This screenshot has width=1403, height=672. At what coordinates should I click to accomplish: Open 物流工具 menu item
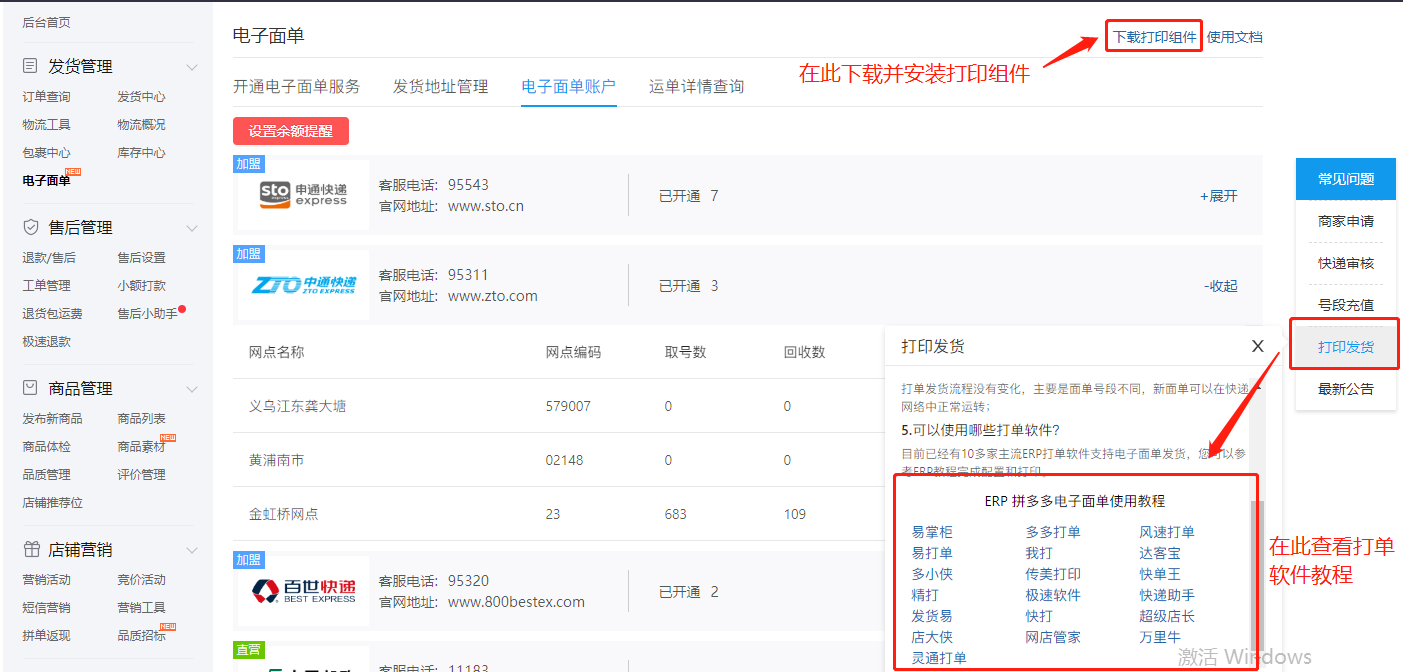(x=46, y=125)
